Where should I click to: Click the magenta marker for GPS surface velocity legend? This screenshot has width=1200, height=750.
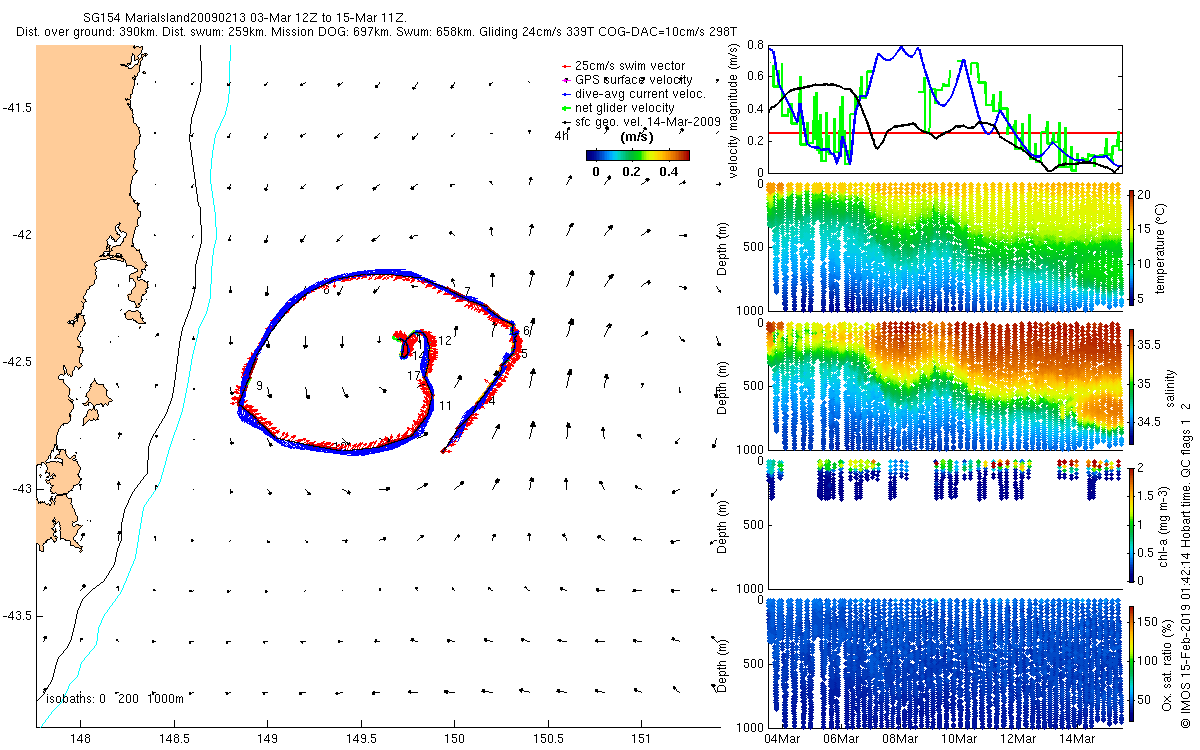click(x=567, y=79)
